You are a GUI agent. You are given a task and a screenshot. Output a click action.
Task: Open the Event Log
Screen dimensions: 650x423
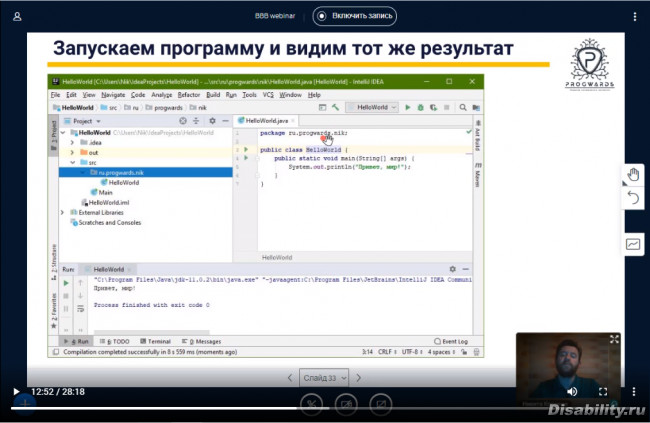pyautogui.click(x=451, y=341)
